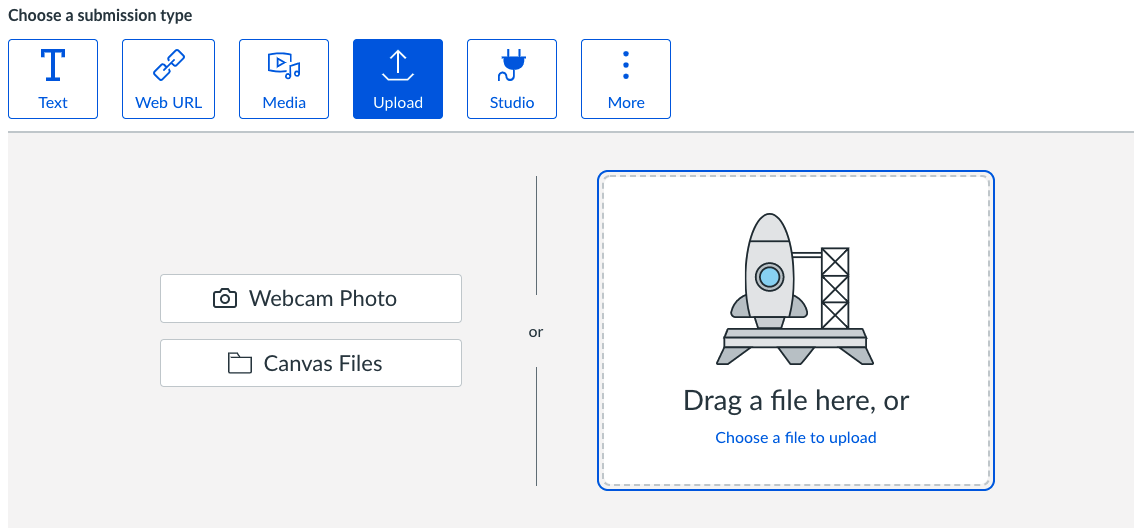Click the Choose a file to upload link
This screenshot has height=528, width=1138.
(795, 437)
